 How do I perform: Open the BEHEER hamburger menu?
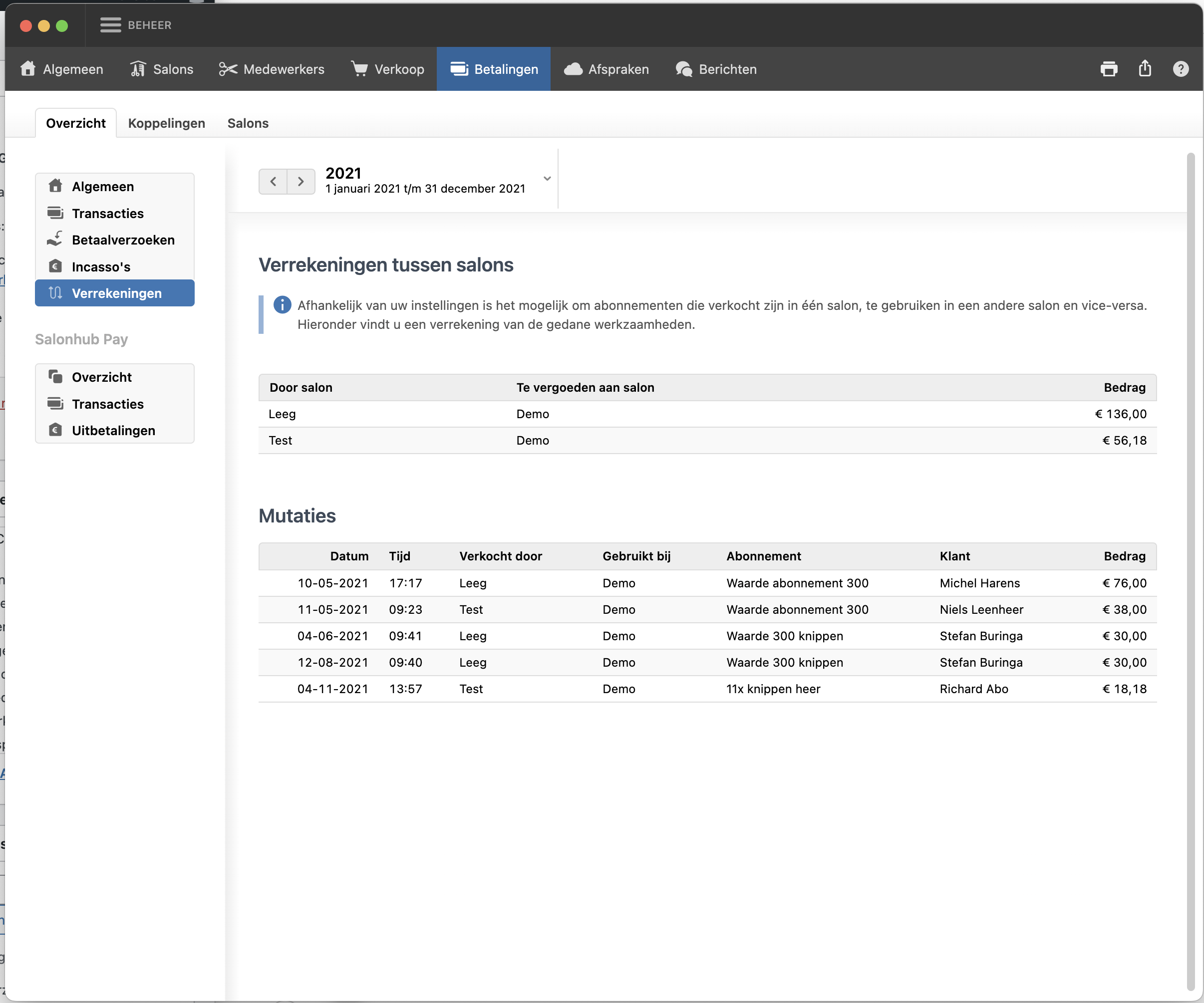click(111, 24)
